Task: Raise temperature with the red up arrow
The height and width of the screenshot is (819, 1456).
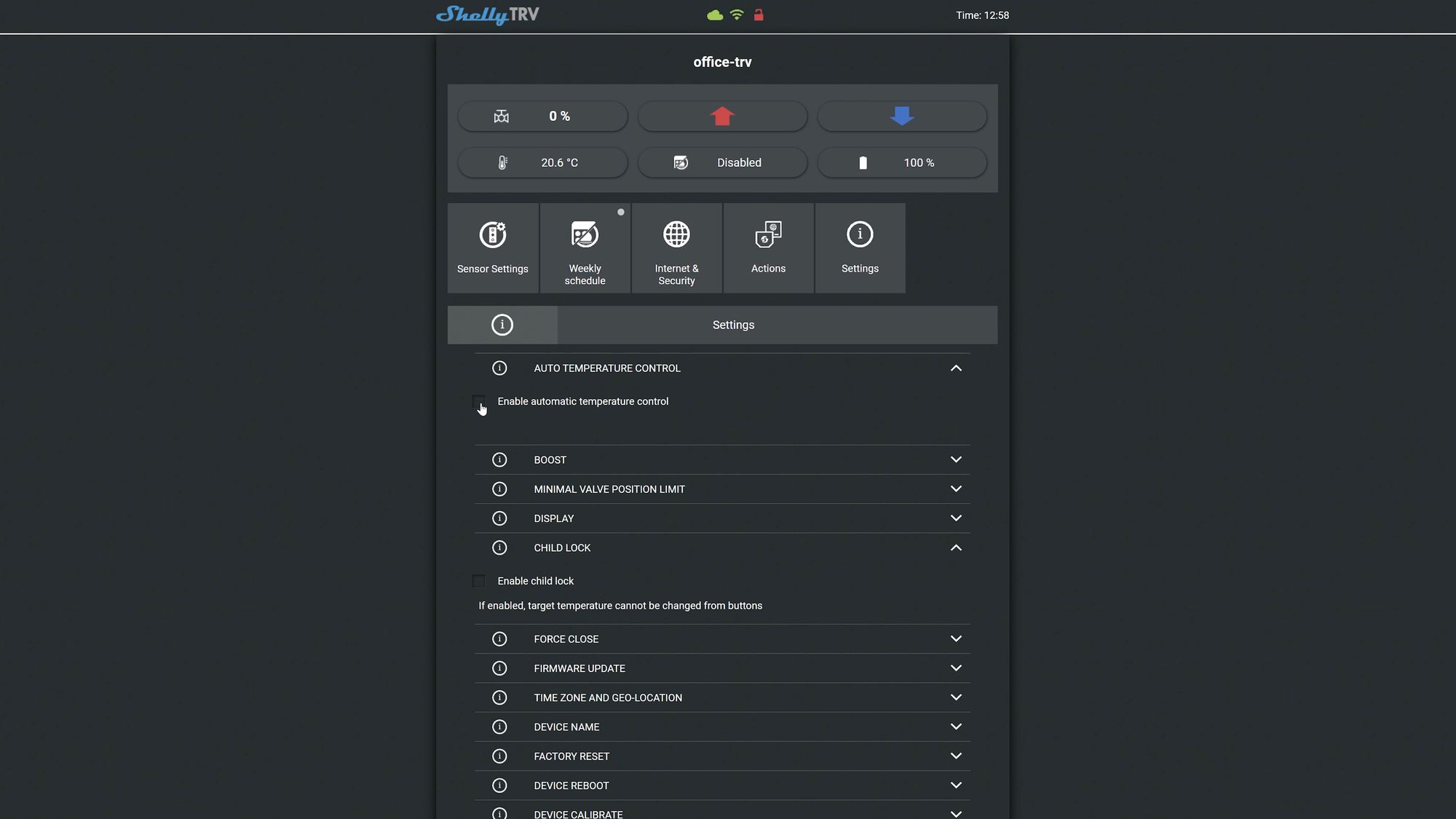Action: pyautogui.click(x=722, y=116)
